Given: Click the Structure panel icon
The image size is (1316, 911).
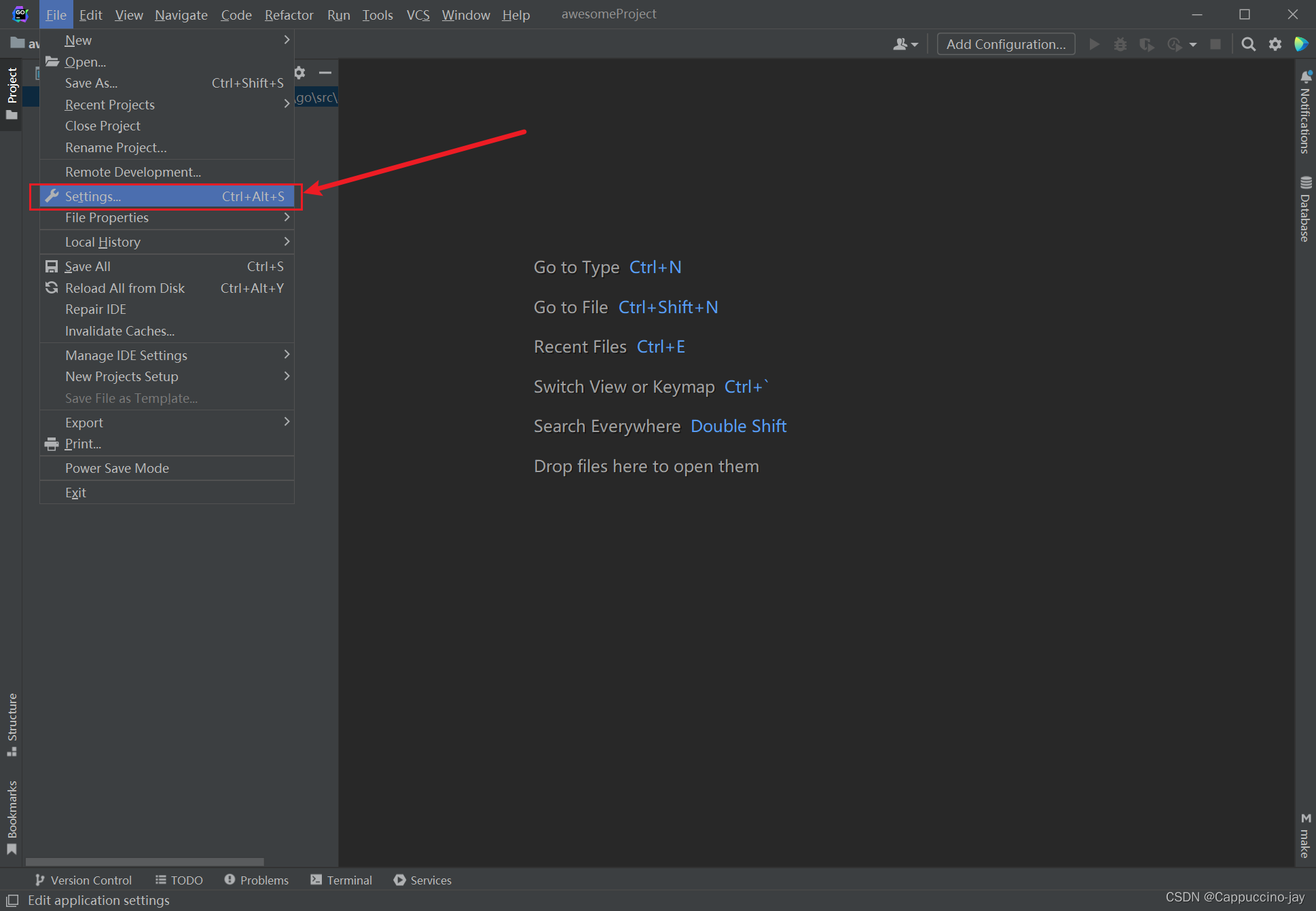Looking at the screenshot, I should [12, 750].
